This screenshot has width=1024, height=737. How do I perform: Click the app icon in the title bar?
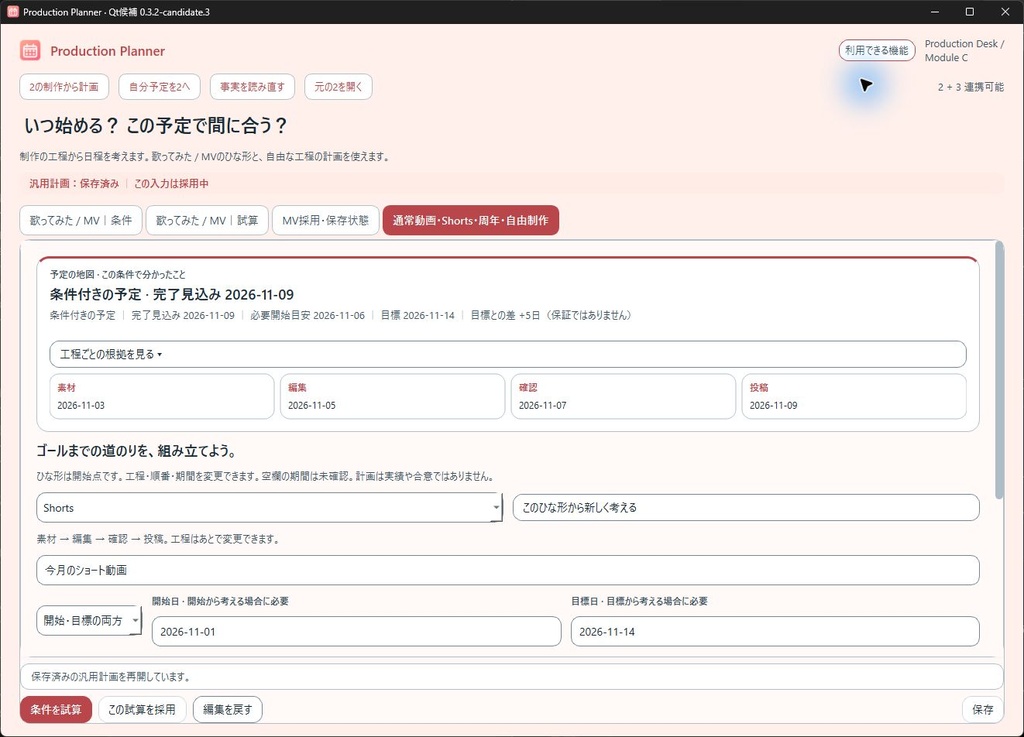pos(12,12)
